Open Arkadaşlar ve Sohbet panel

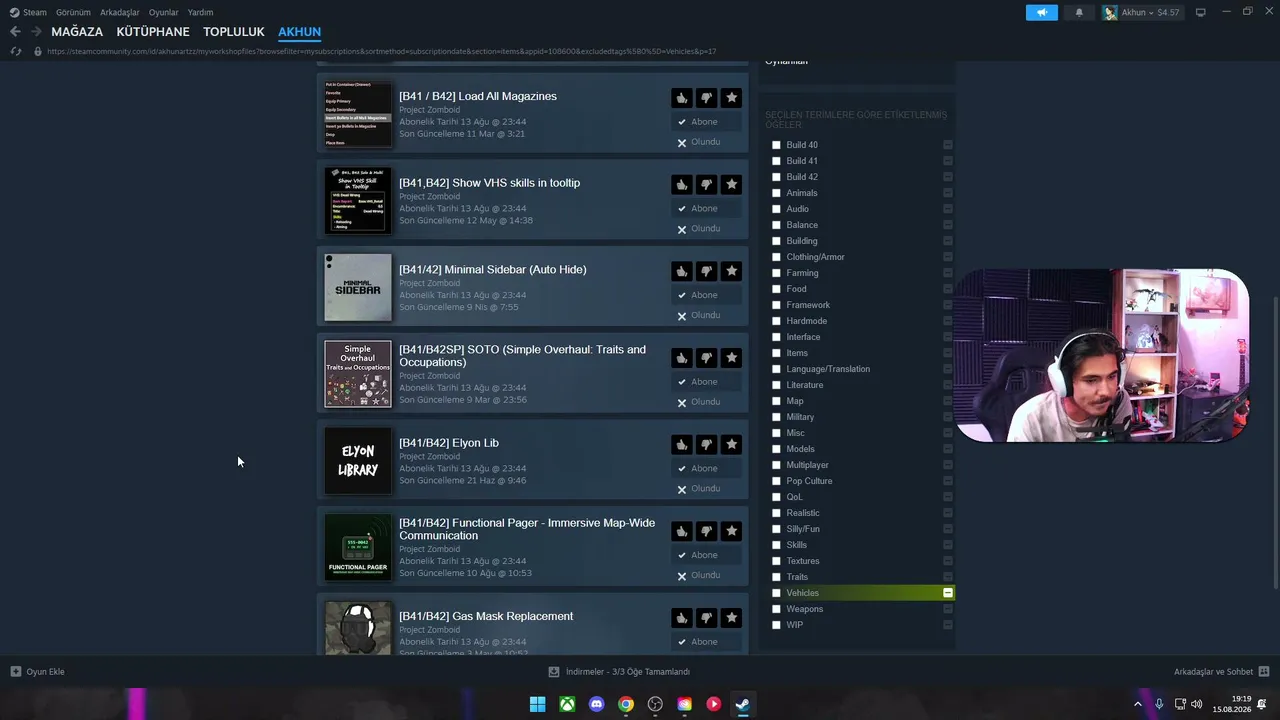coord(1221,672)
